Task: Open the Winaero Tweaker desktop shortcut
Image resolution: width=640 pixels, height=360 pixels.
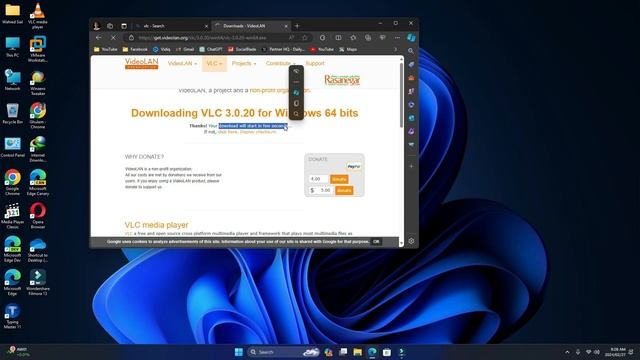Action: [x=38, y=82]
